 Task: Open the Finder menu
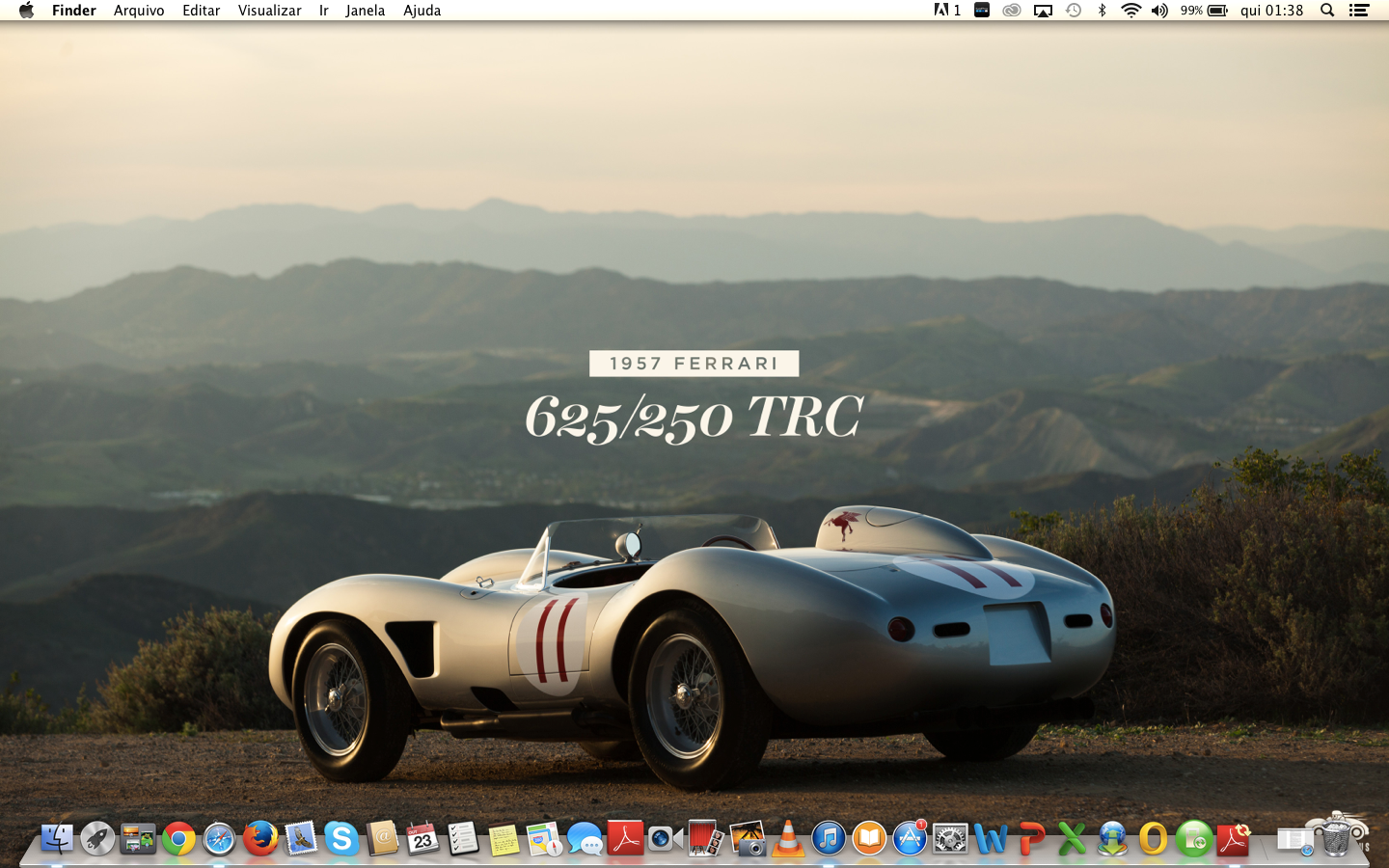pyautogui.click(x=74, y=10)
